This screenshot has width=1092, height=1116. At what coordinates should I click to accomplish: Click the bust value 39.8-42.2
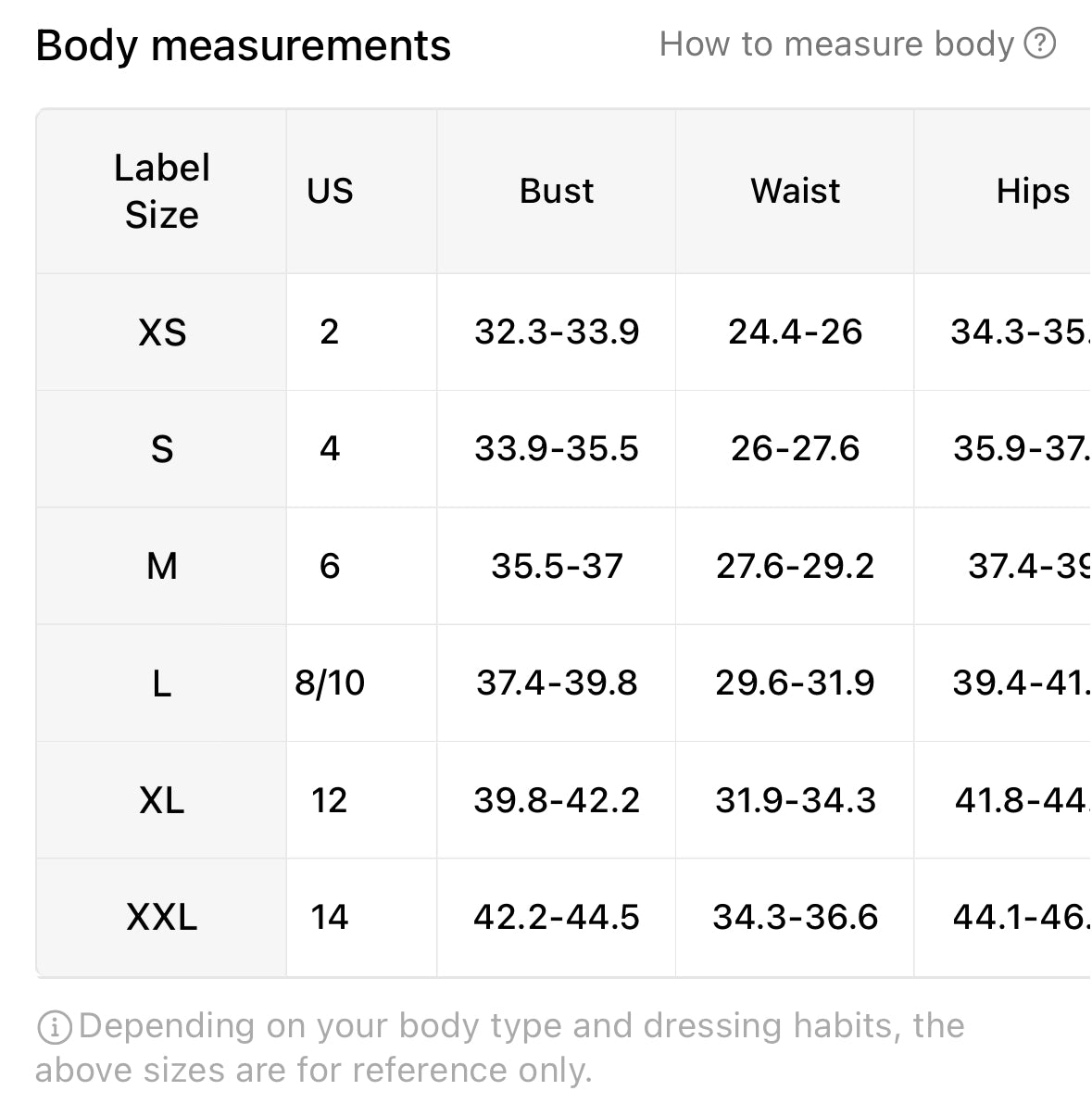pos(557,800)
